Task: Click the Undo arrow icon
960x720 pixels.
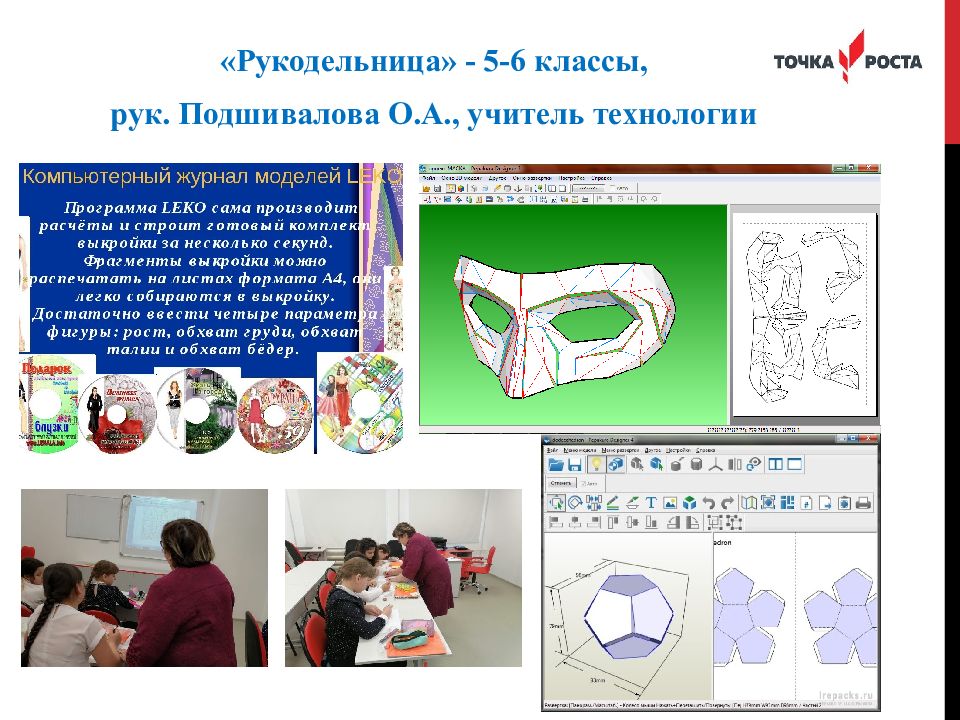Action: [x=709, y=502]
